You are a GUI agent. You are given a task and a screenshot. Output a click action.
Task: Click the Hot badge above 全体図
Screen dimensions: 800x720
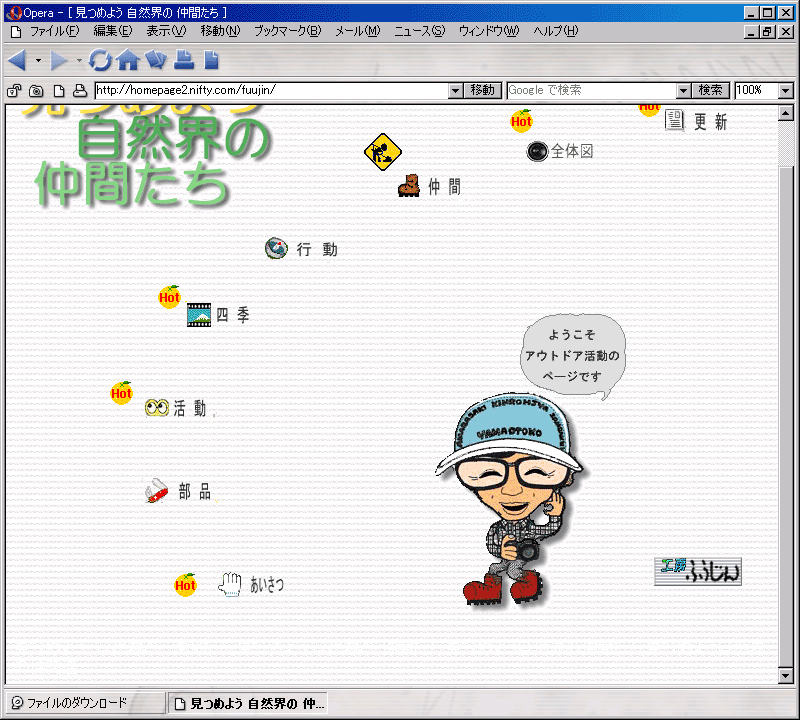pos(521,121)
